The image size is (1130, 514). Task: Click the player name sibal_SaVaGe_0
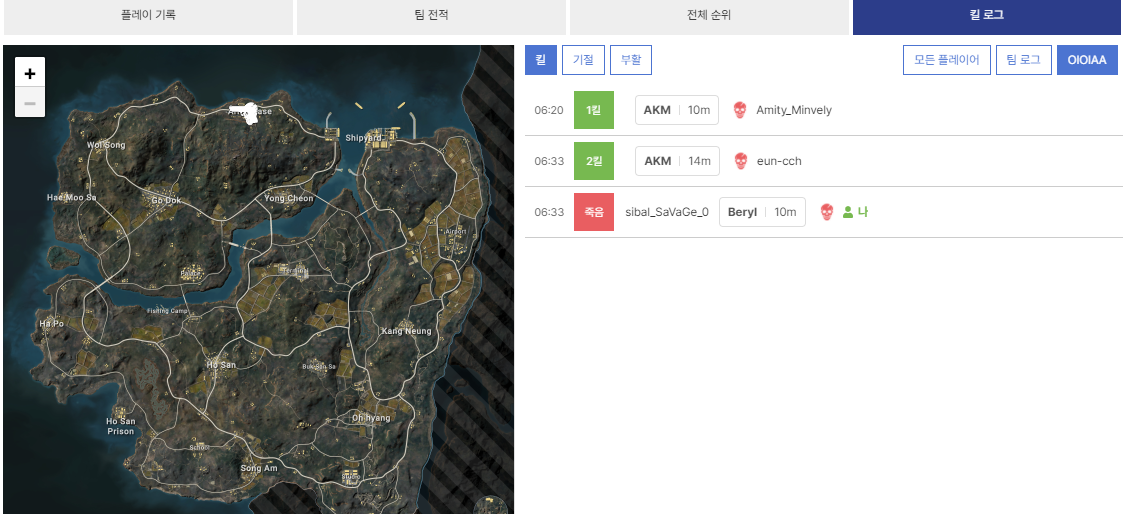[x=666, y=212]
